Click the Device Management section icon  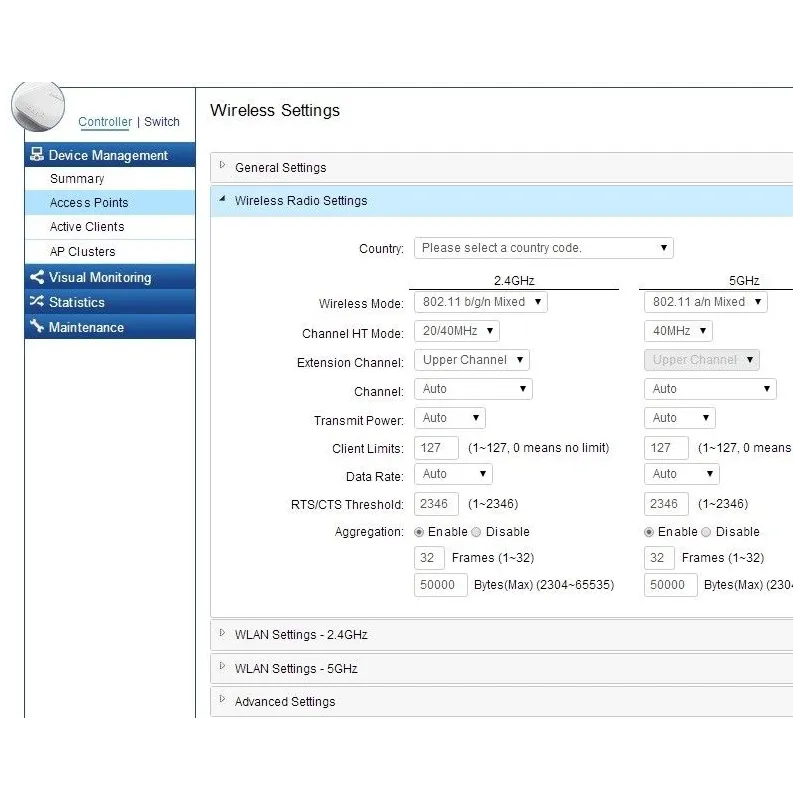coord(37,155)
